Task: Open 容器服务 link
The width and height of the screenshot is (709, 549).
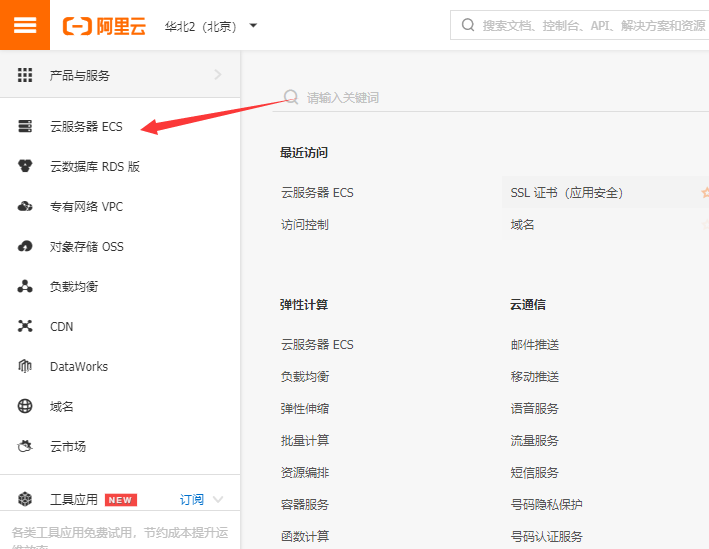Action: pos(305,505)
